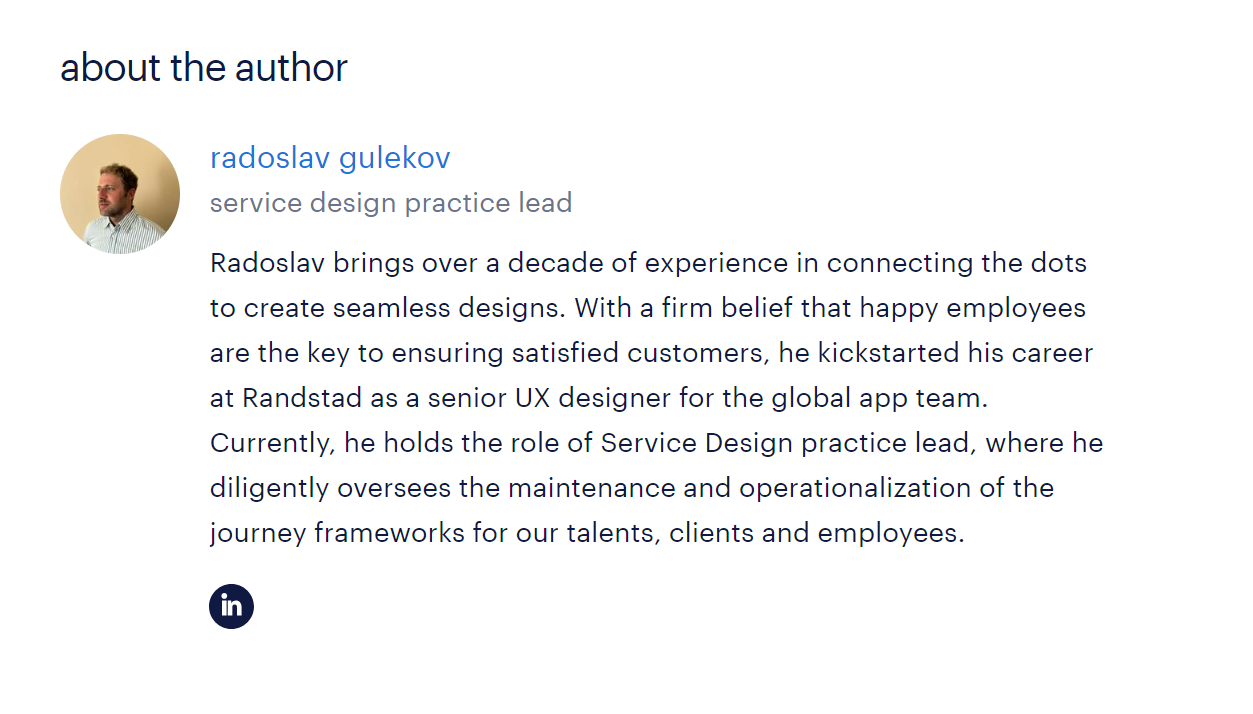Click the word "diligently" in the bio
The image size is (1253, 714).
pyautogui.click(x=269, y=488)
